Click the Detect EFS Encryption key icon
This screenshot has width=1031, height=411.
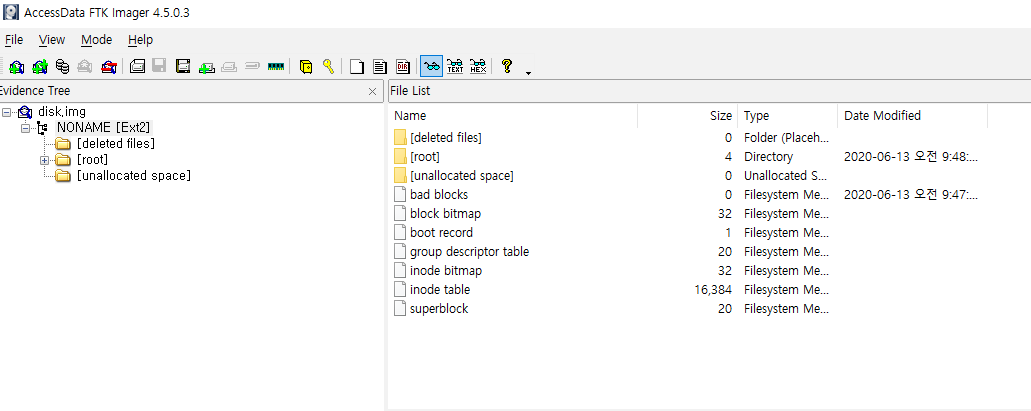[x=328, y=66]
